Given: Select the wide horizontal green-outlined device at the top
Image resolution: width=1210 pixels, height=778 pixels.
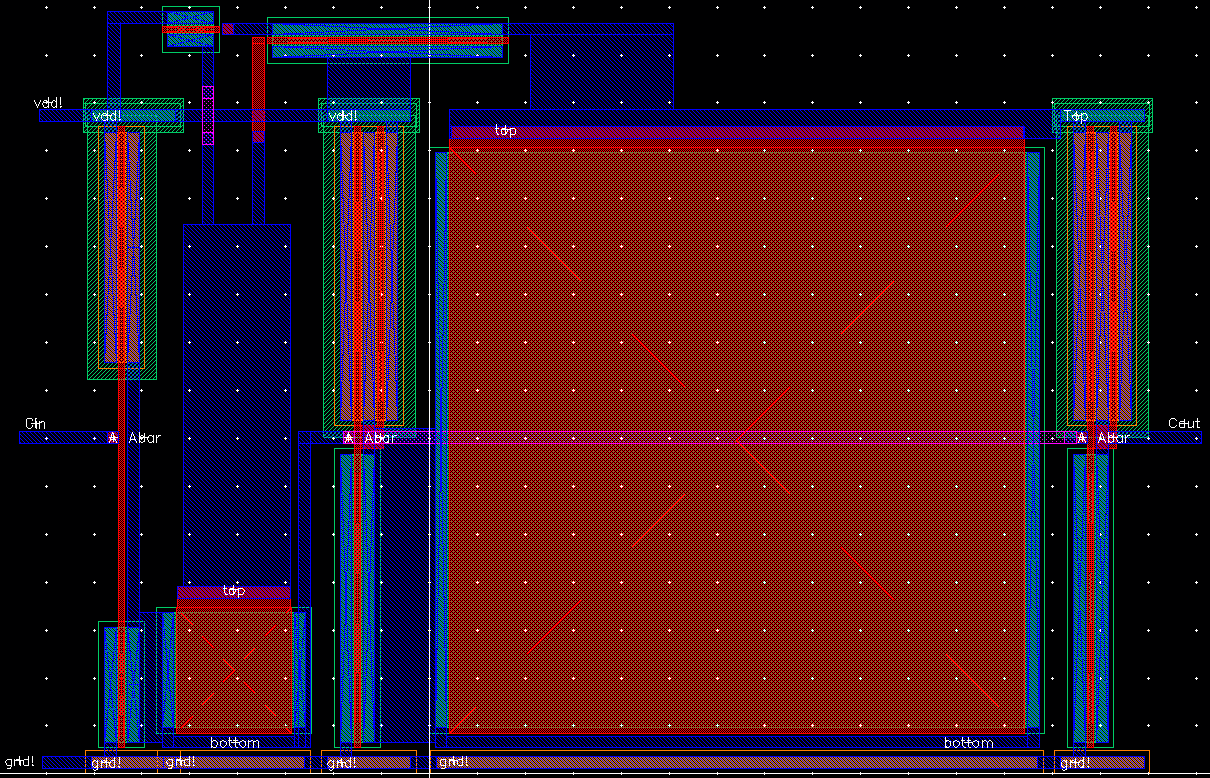Looking at the screenshot, I should (388, 40).
